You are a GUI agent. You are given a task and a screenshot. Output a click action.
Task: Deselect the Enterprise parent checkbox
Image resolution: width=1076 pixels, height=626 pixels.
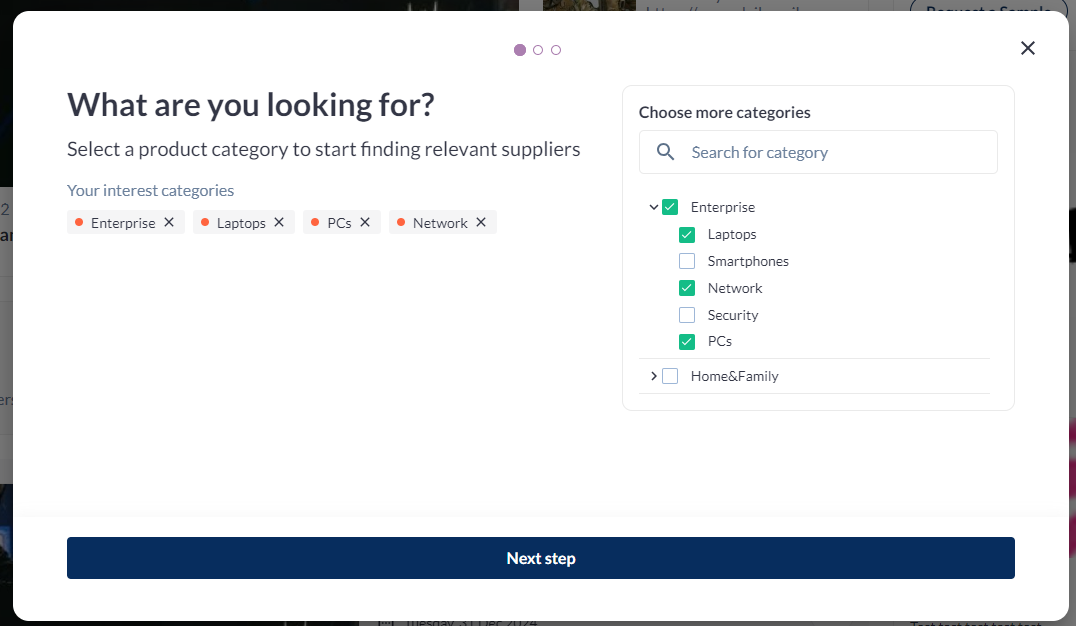pos(670,207)
